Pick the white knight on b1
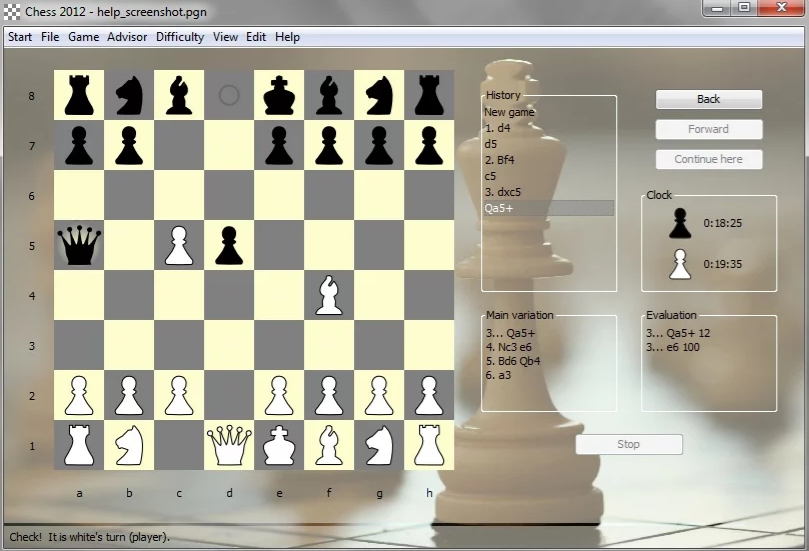 pyautogui.click(x=129, y=445)
